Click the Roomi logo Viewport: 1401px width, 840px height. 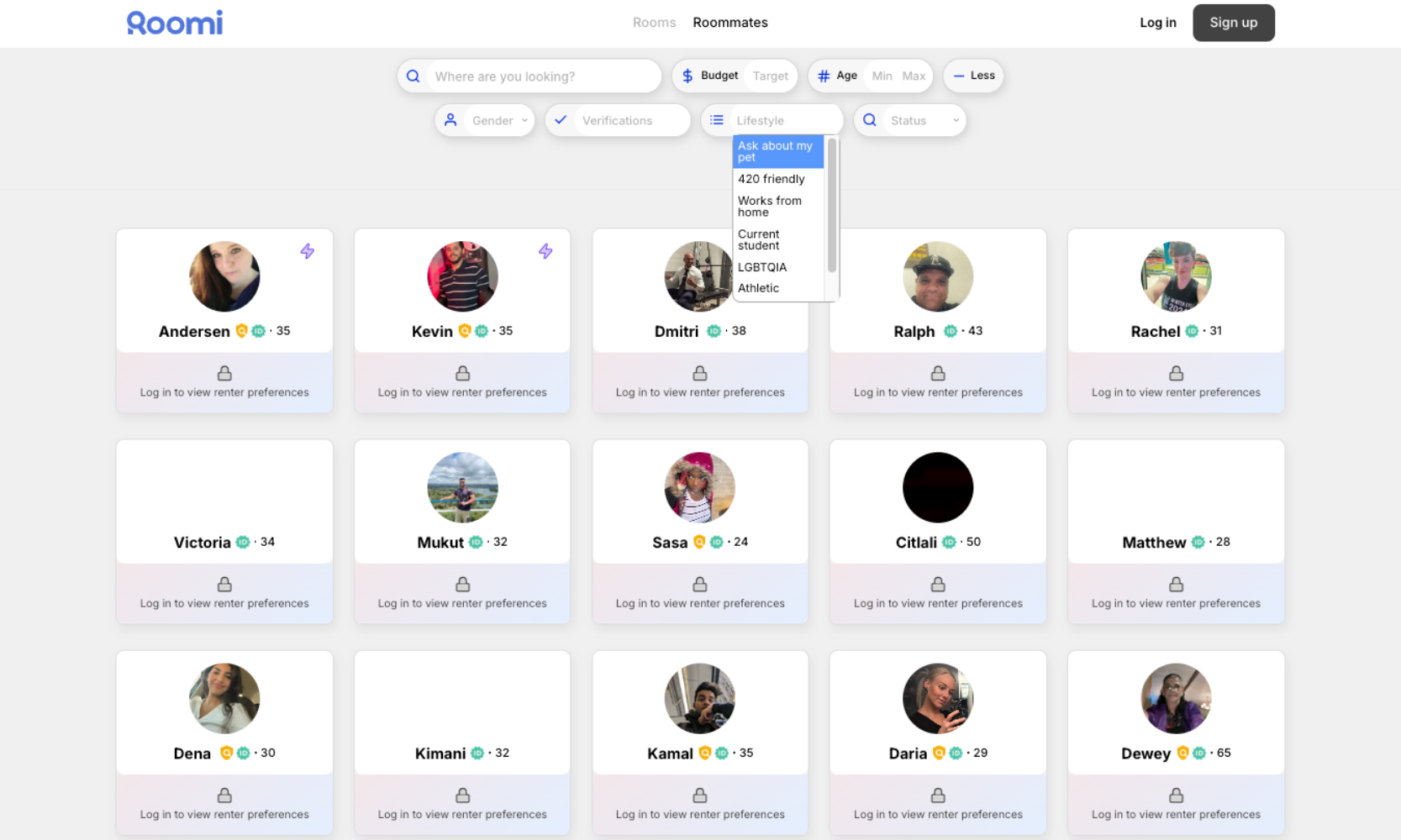click(175, 23)
